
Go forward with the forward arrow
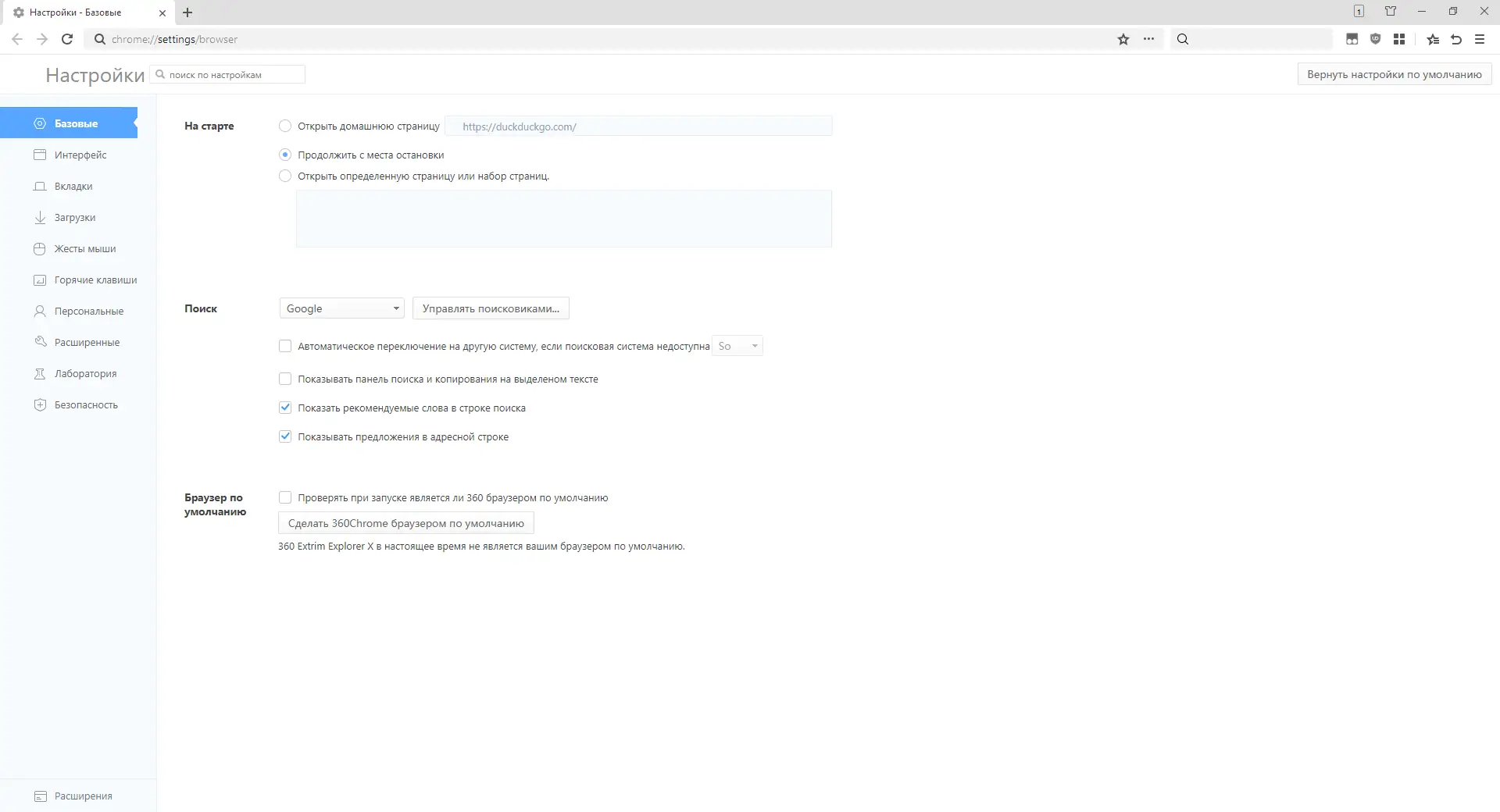pos(42,39)
